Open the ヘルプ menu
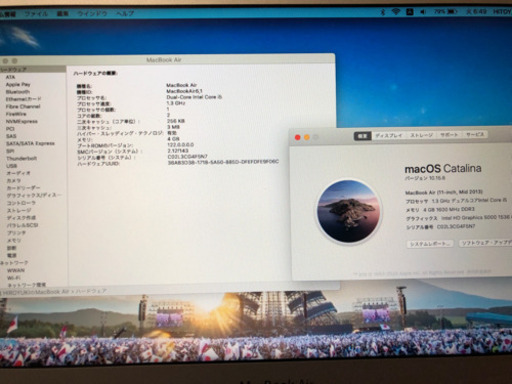The height and width of the screenshot is (384, 512). [x=125, y=14]
